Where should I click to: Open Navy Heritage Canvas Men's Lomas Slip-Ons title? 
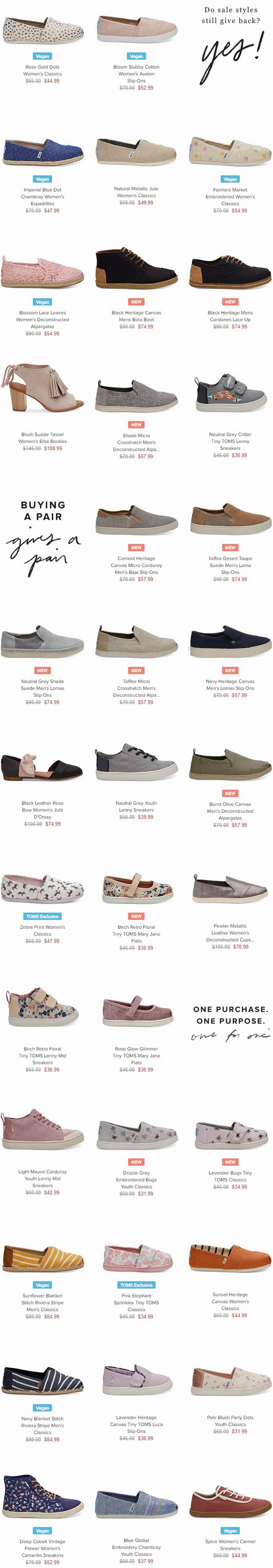pos(230,684)
